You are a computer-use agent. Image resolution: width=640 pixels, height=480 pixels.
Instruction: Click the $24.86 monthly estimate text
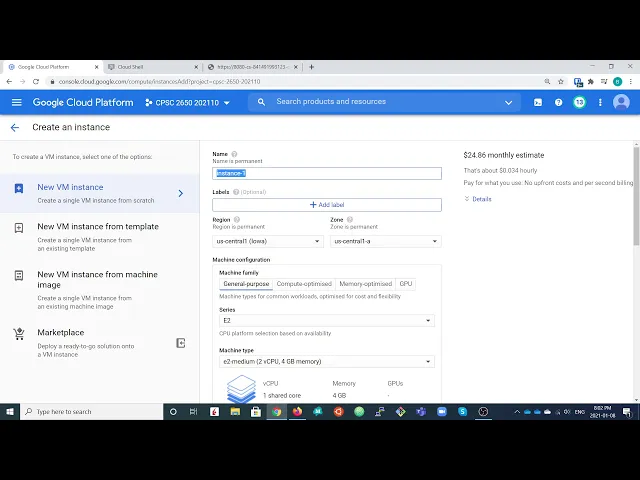click(x=504, y=155)
